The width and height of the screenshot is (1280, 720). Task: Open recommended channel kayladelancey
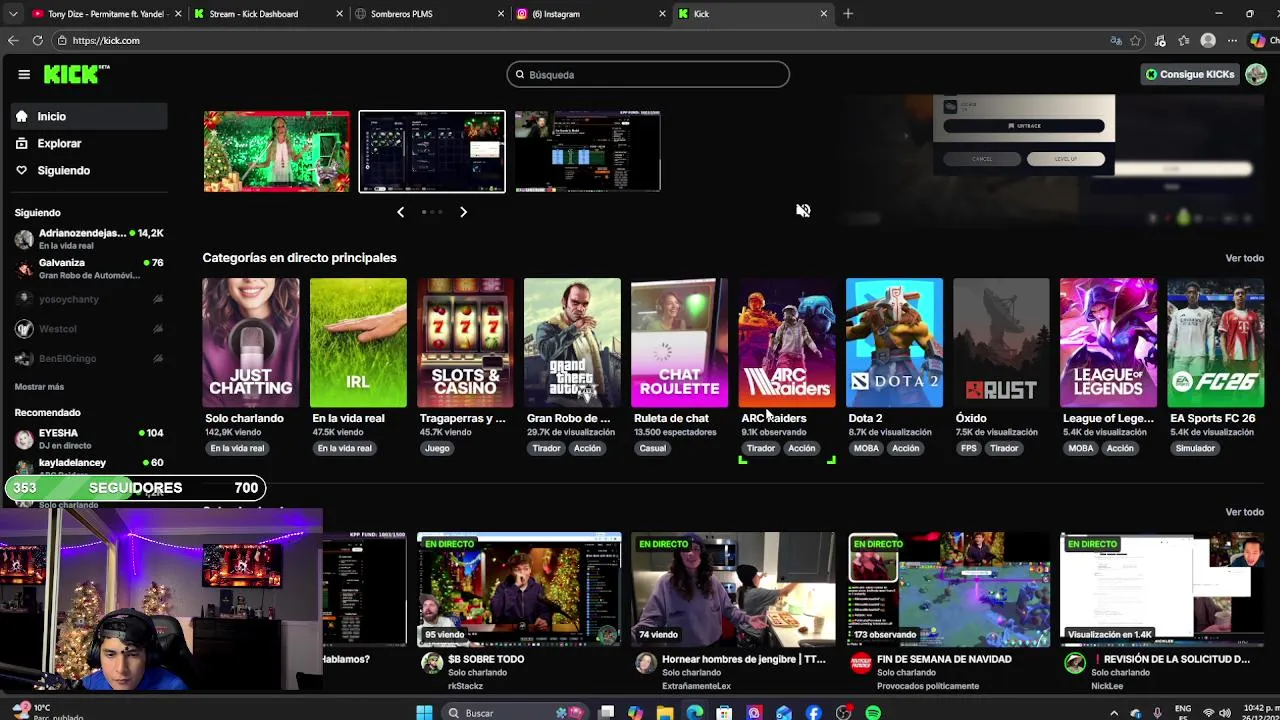point(90,465)
